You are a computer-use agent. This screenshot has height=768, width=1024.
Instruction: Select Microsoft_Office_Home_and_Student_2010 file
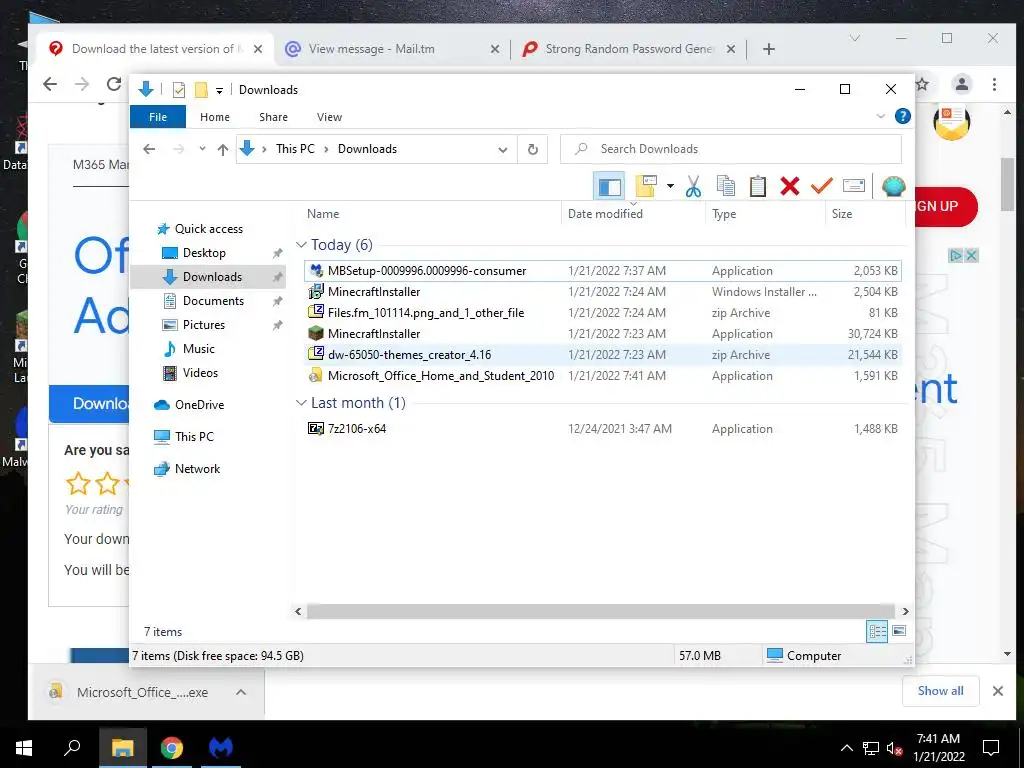tap(603, 376)
